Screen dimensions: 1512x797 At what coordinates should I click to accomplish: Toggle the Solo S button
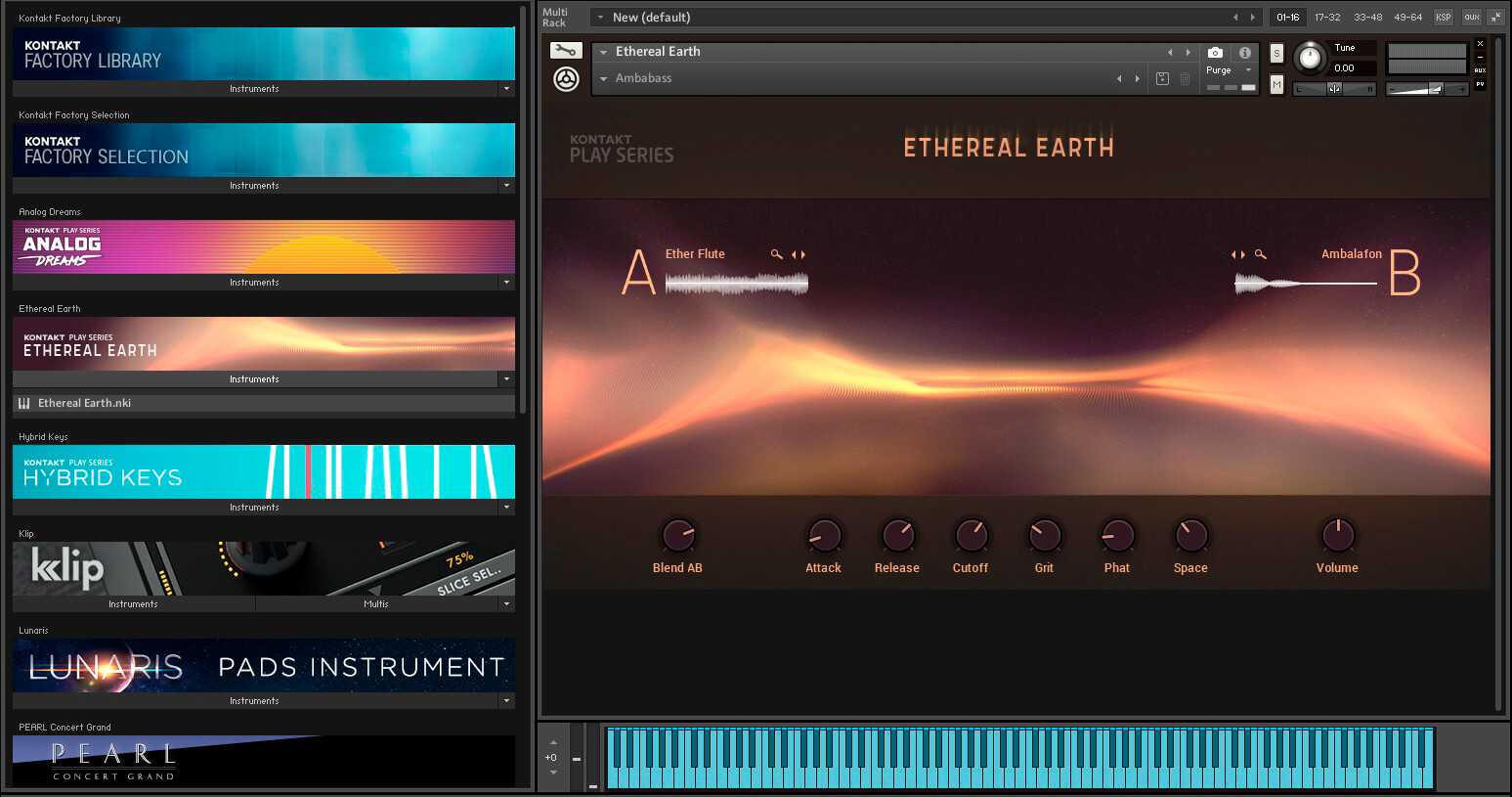tap(1276, 54)
